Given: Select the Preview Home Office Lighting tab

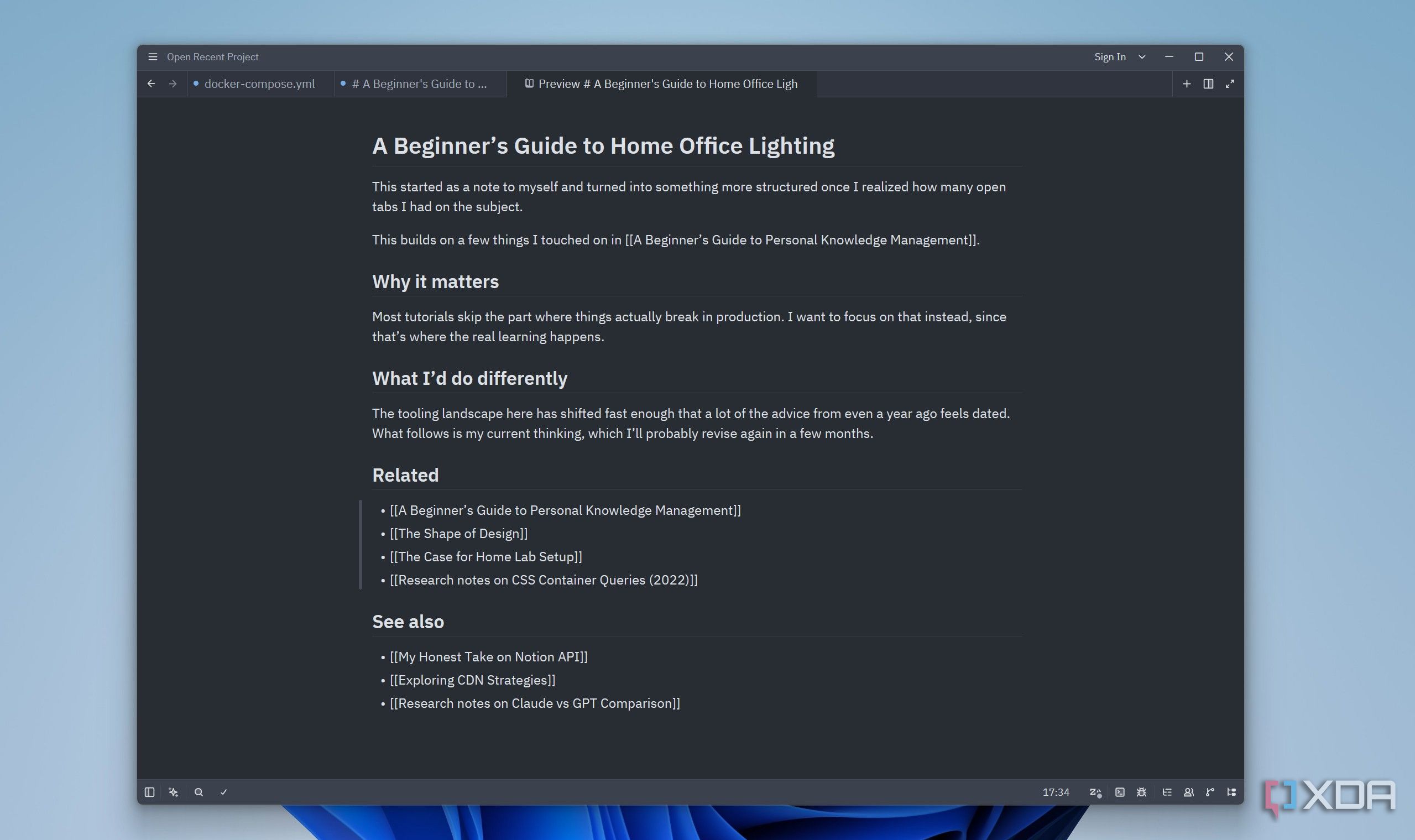Looking at the screenshot, I should point(662,84).
